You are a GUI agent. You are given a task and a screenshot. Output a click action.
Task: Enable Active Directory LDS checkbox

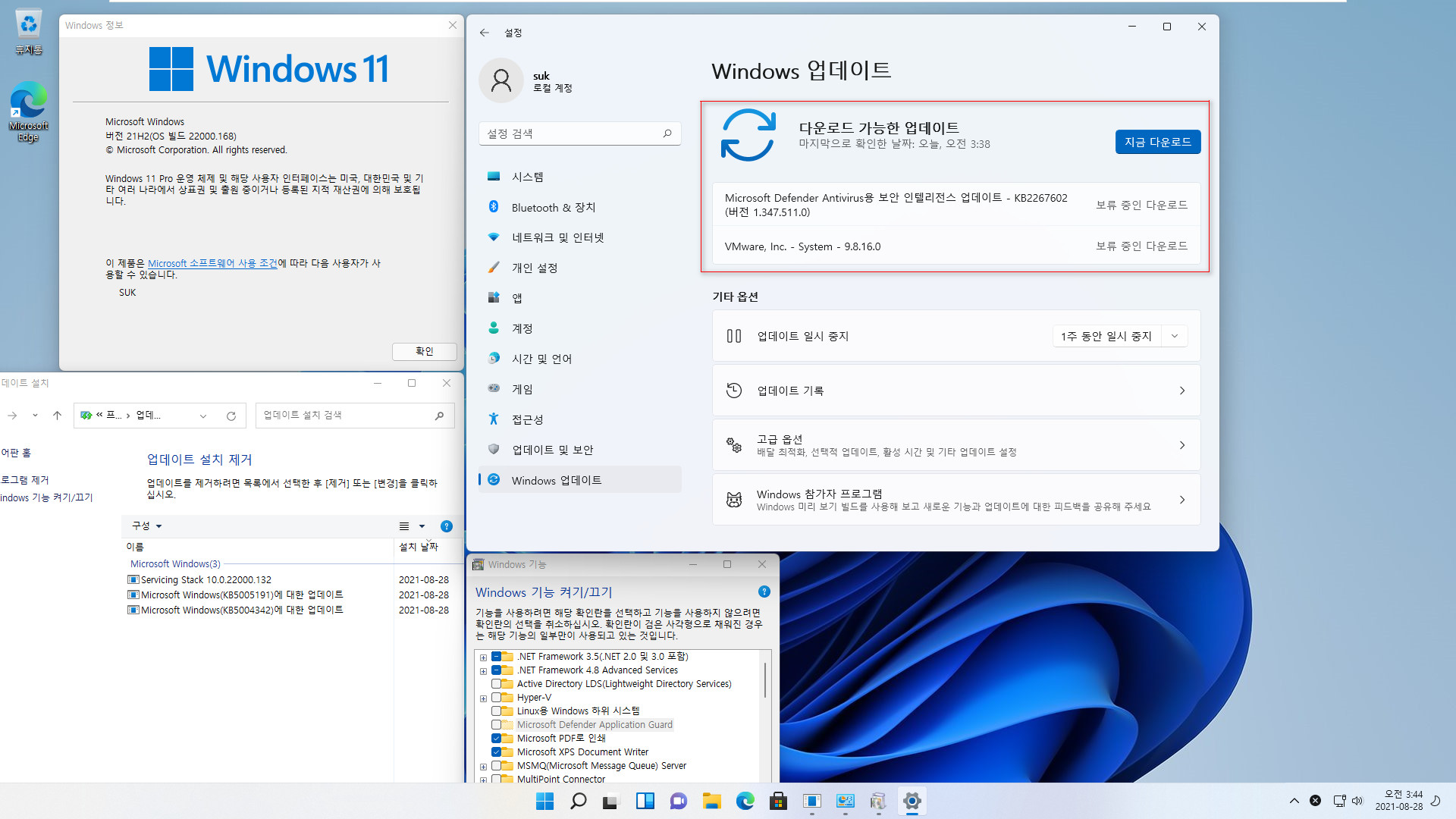coord(496,684)
